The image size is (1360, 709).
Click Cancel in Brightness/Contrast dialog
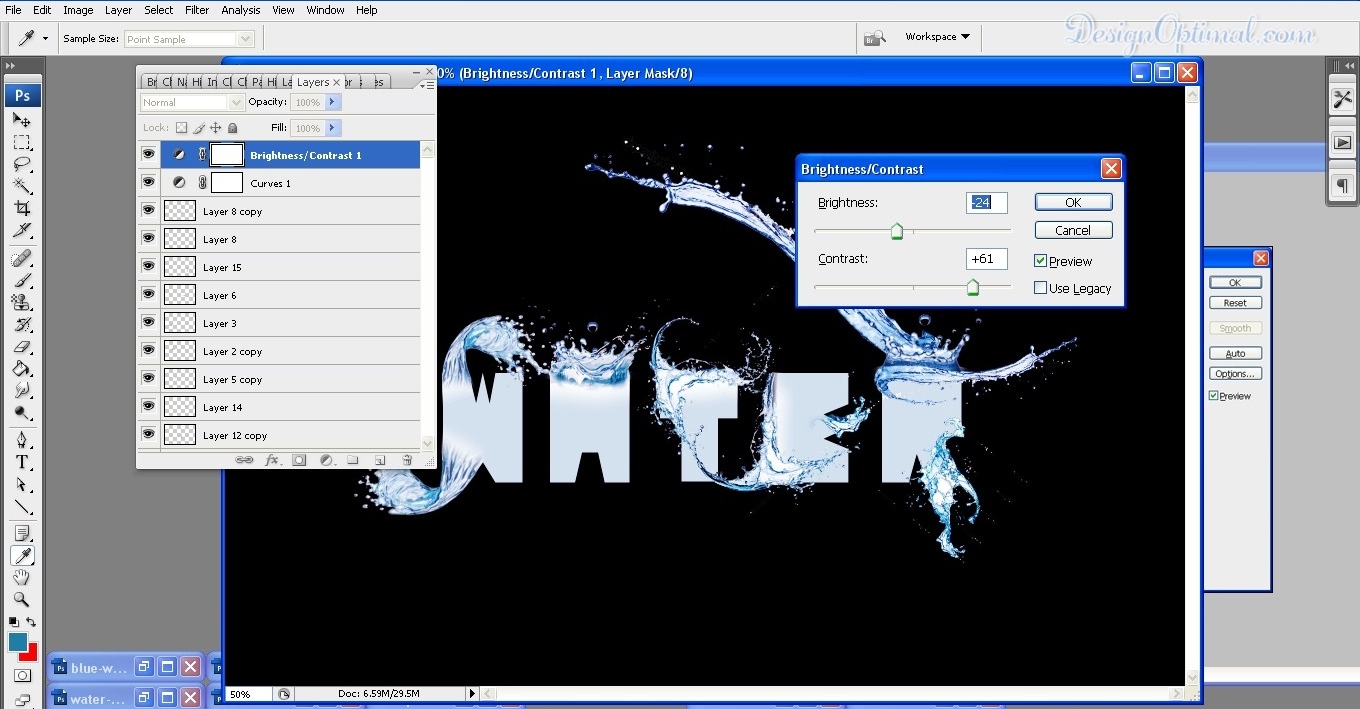point(1073,230)
